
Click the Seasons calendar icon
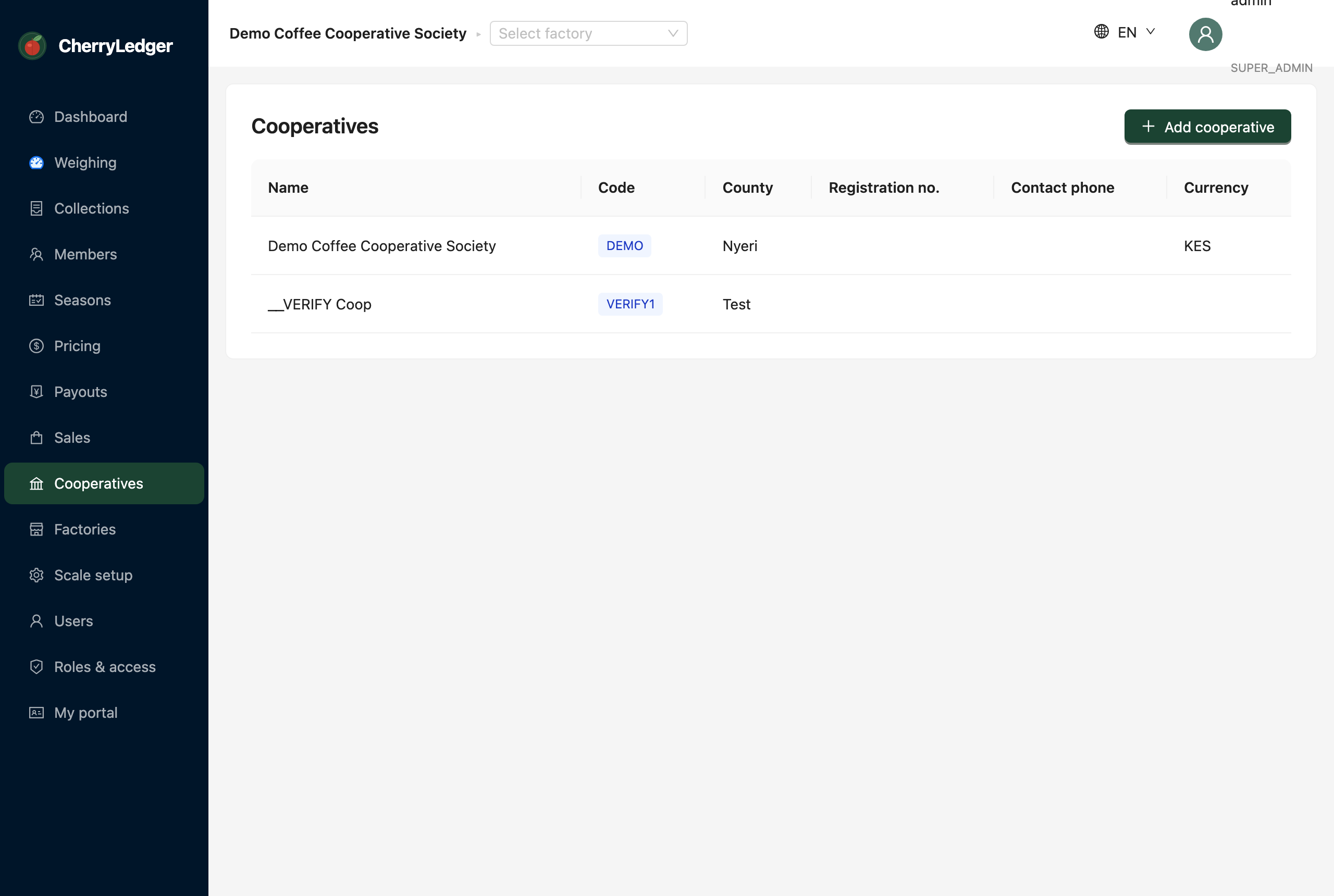(36, 300)
